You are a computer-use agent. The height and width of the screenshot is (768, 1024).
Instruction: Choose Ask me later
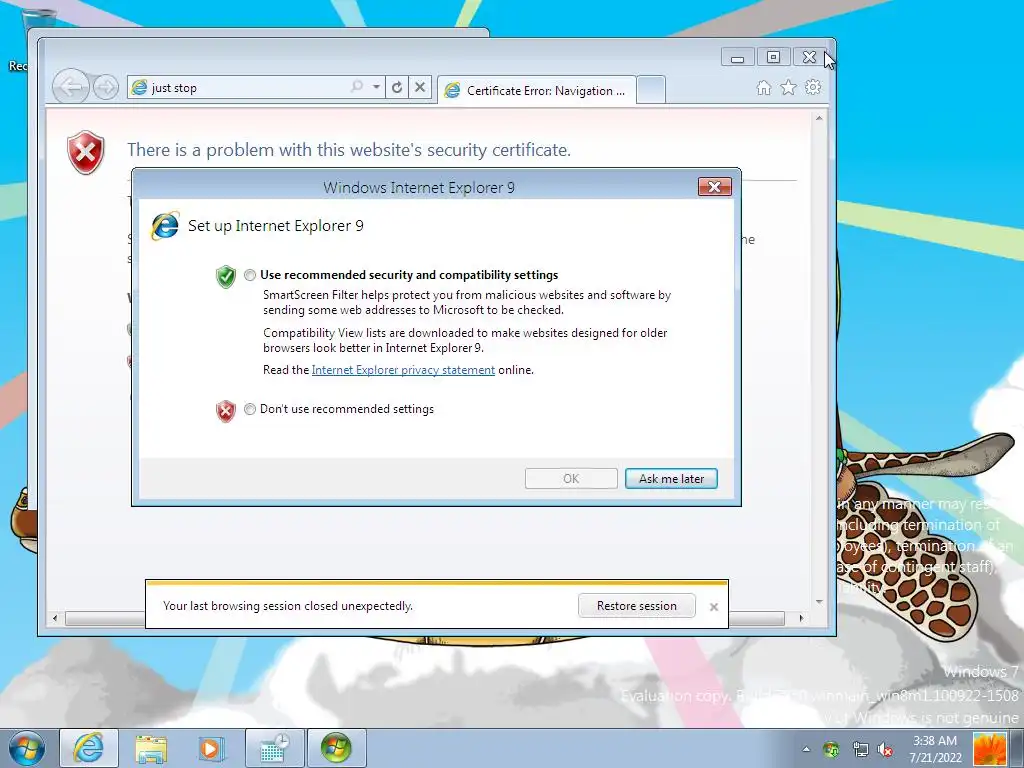tap(671, 479)
